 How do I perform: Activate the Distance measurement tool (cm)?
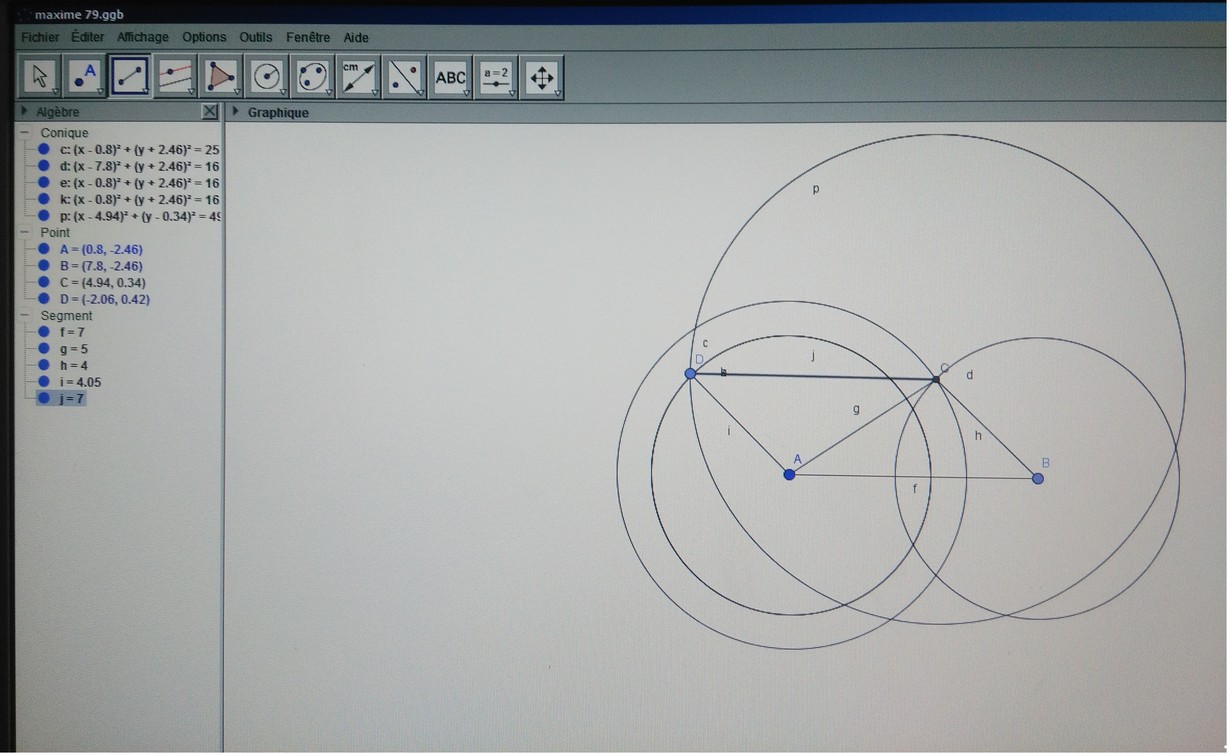point(359,77)
